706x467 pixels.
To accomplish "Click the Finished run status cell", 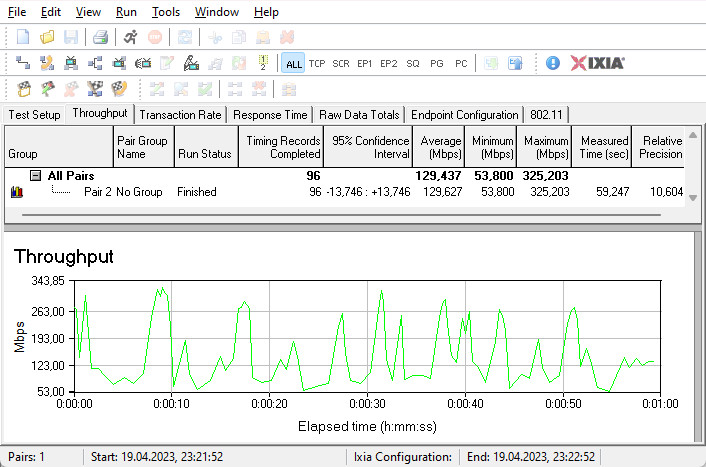I will (197, 192).
